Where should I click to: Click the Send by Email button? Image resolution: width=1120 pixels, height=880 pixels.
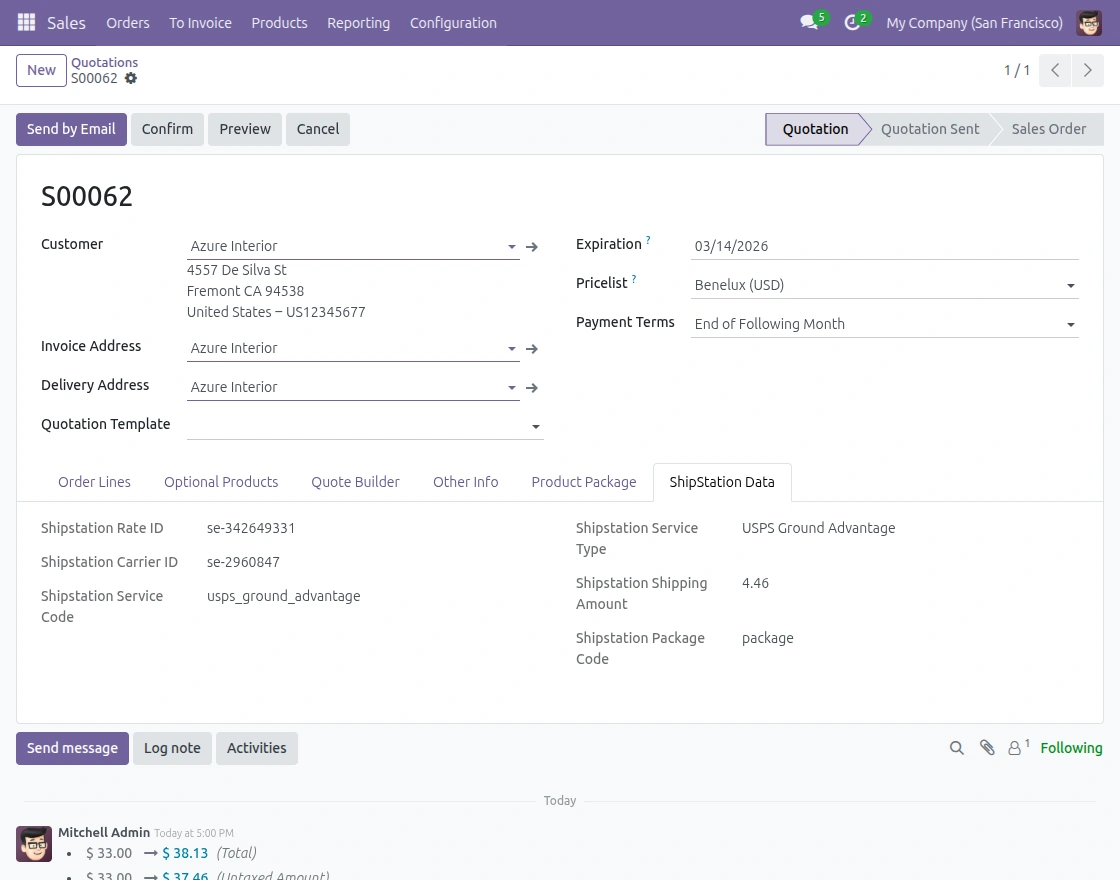tap(71, 129)
